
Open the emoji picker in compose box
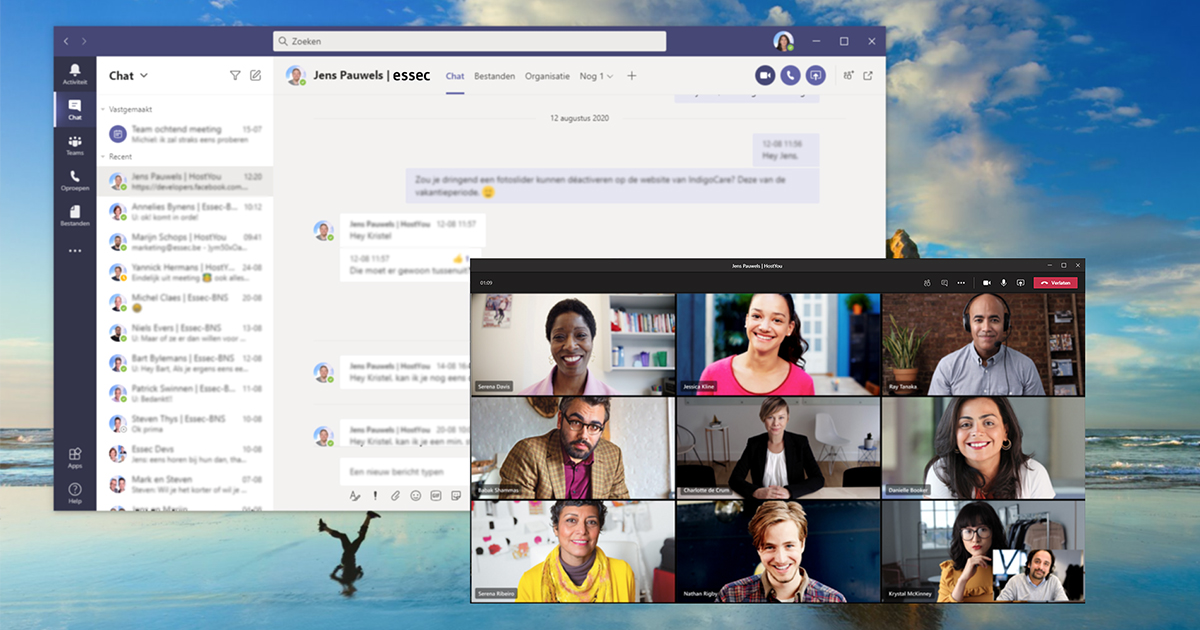pos(416,495)
